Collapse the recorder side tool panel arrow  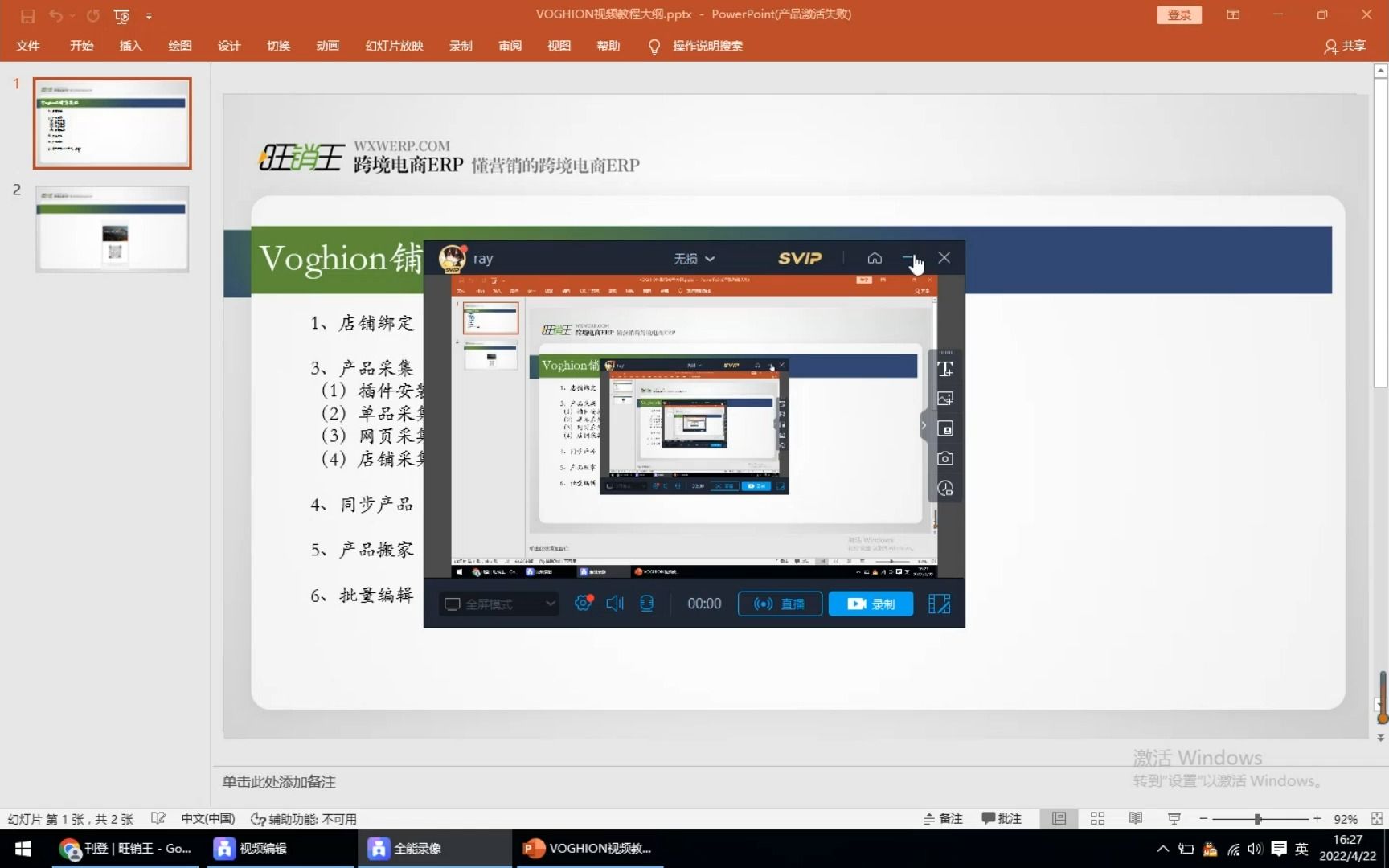pos(924,426)
